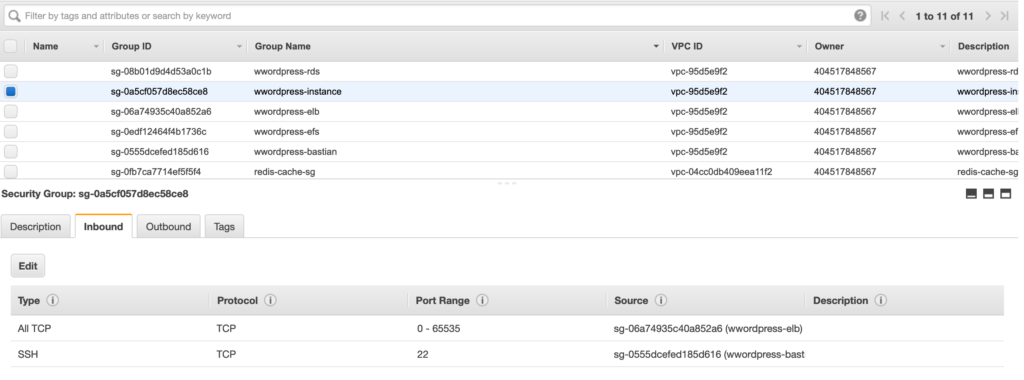Uncheck the selected wwordpress-instance row
1024x380 pixels.
(x=11, y=91)
